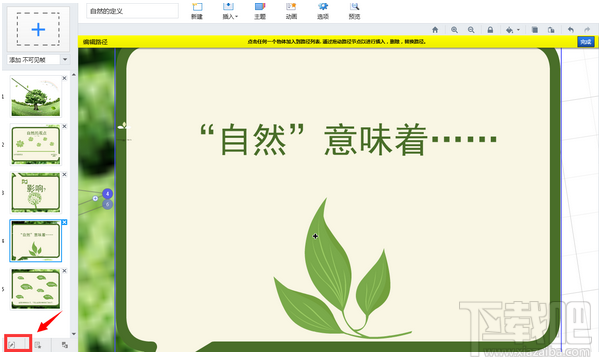
Task: Delete slide 3 with its X button
Action: (65, 175)
